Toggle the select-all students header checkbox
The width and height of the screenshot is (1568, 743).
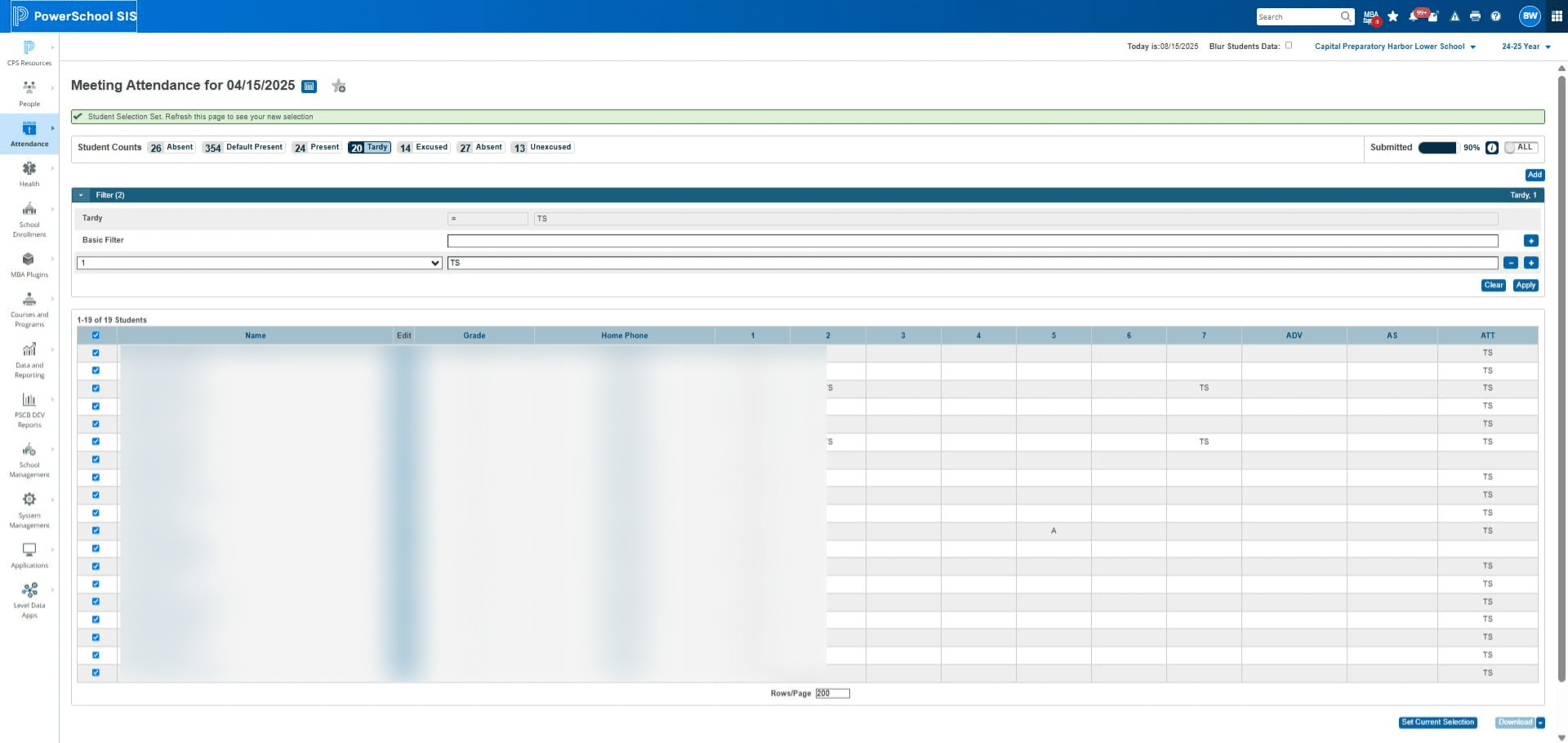(96, 336)
